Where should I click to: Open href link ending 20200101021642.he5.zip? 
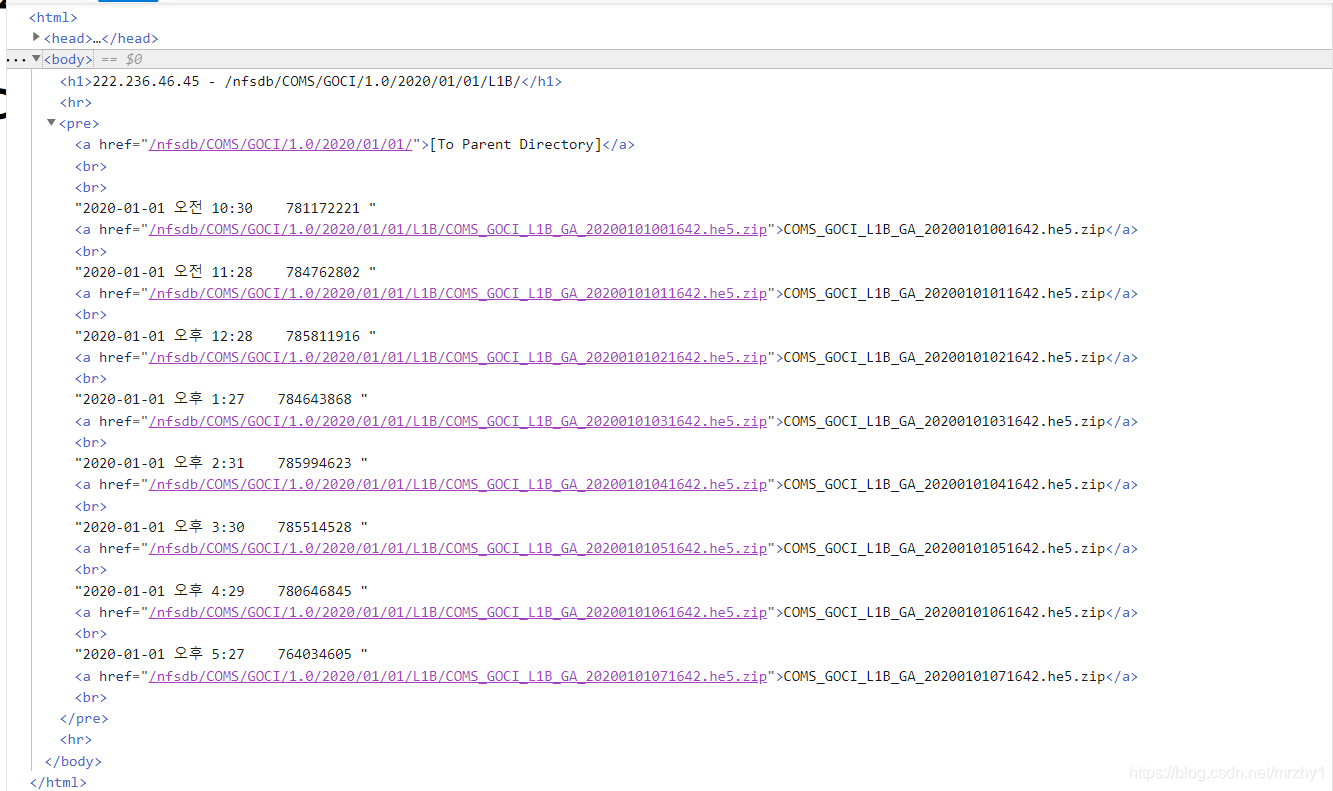(x=458, y=358)
